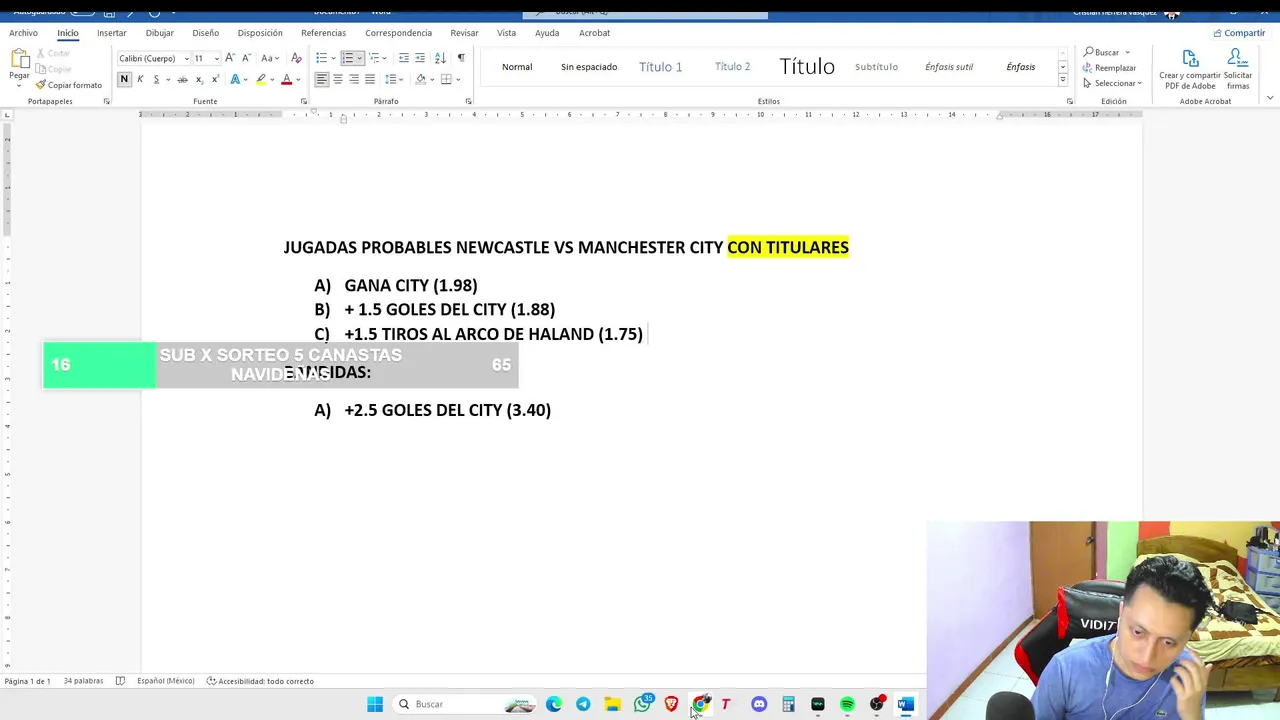
Task: Switch to the Acrobat tab
Action: point(594,33)
